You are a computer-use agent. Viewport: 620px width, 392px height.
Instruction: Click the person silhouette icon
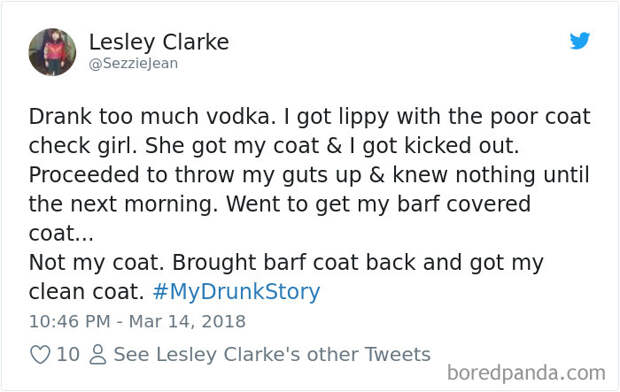coord(98,354)
